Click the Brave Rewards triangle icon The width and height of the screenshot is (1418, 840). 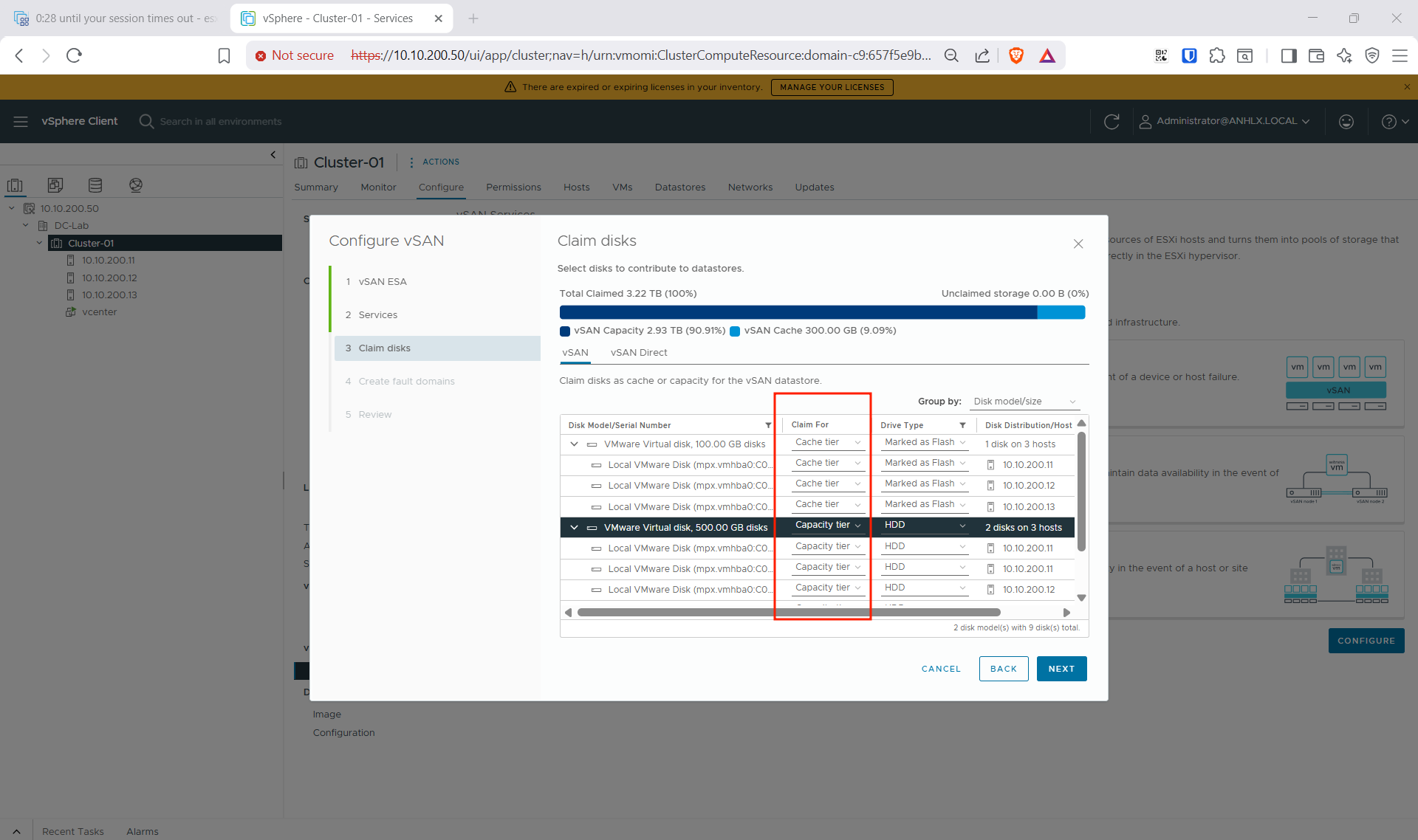point(1047,55)
